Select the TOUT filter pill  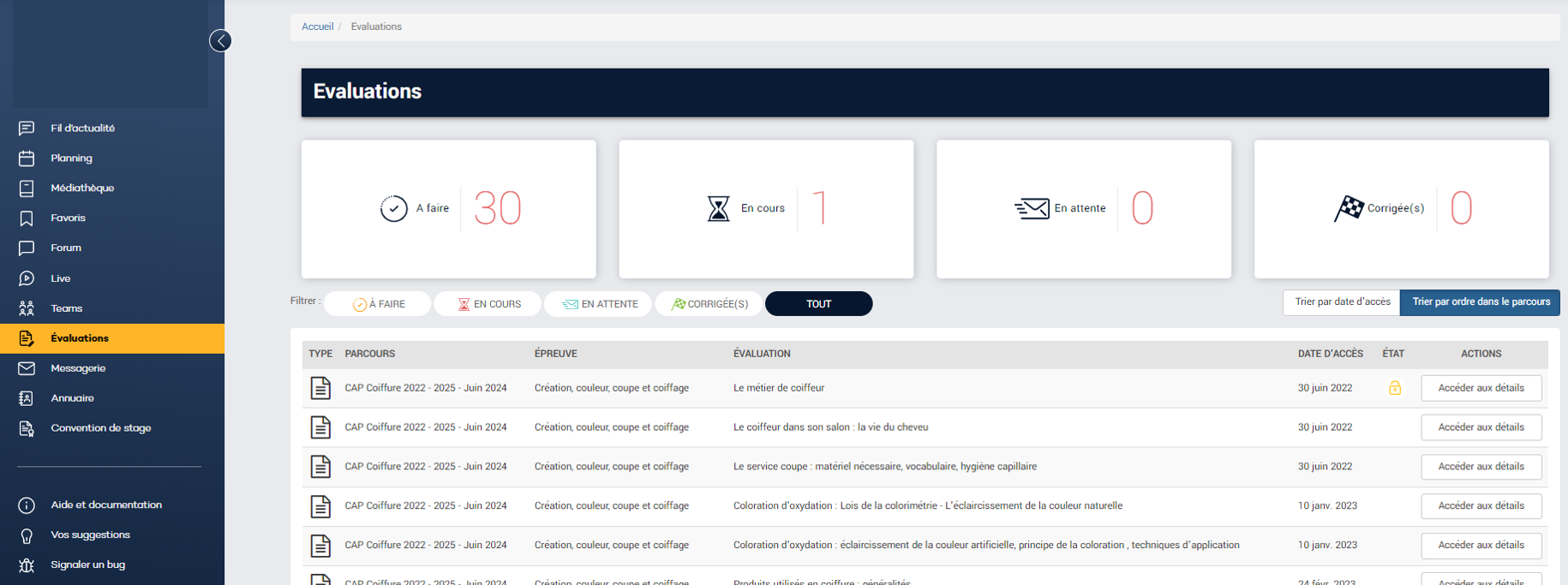pyautogui.click(x=818, y=304)
